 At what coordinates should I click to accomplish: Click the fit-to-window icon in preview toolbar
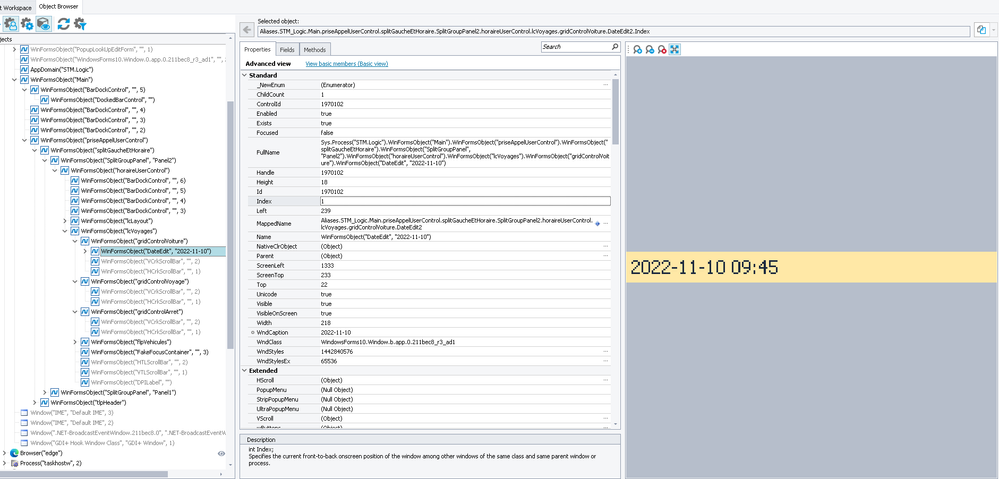[675, 49]
